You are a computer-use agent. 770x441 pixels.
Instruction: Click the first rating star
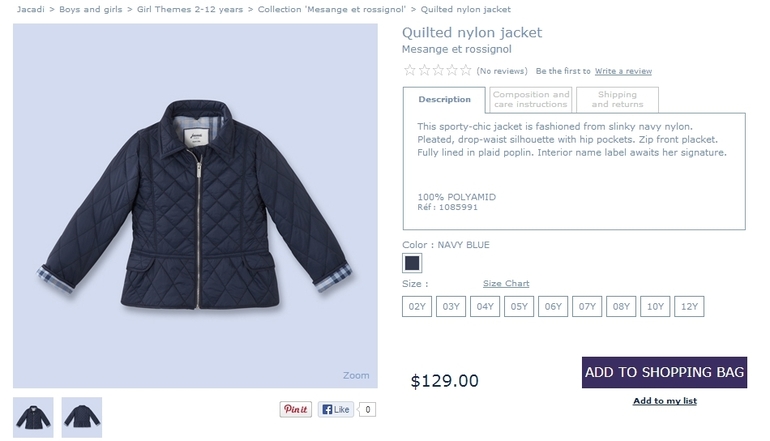pyautogui.click(x=409, y=71)
